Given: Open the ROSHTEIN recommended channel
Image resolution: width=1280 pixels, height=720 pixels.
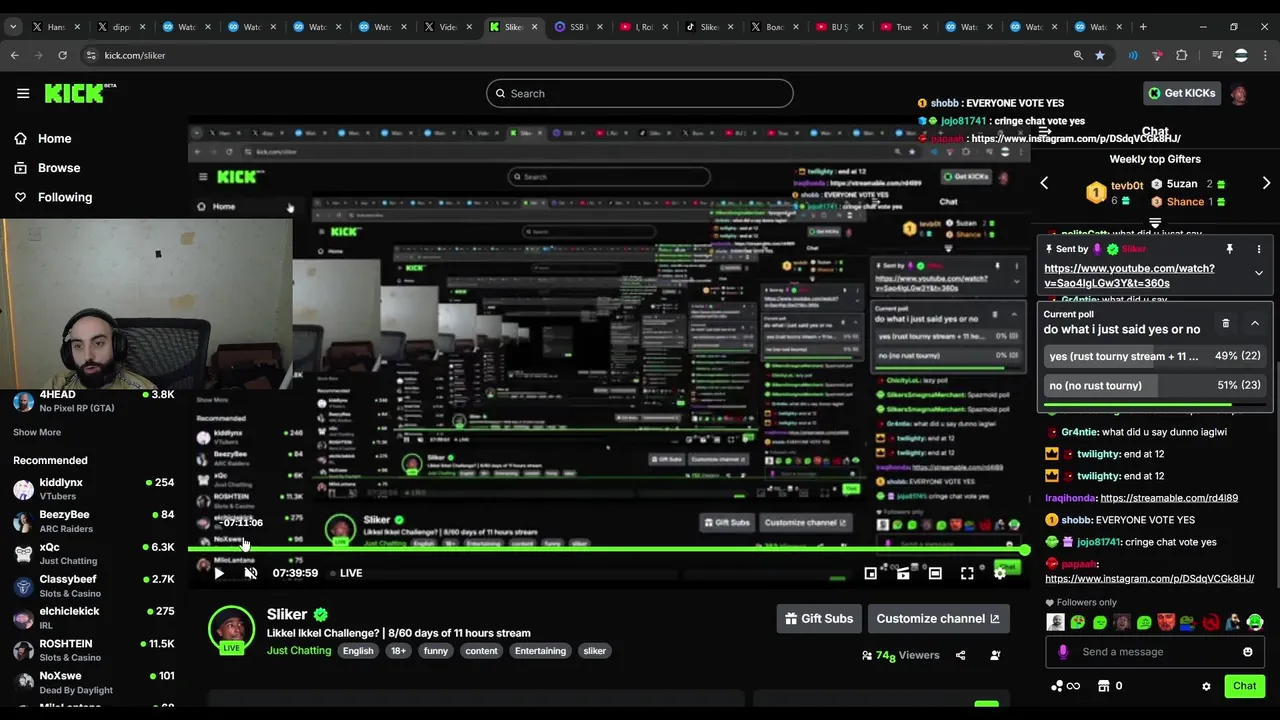Looking at the screenshot, I should coord(93,650).
